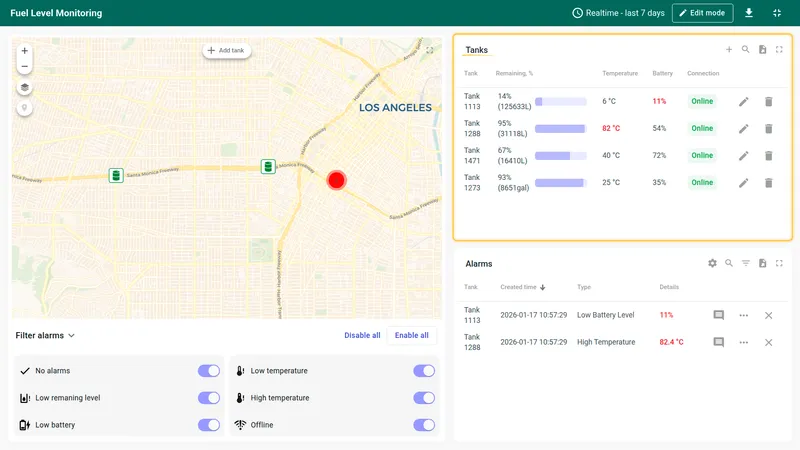This screenshot has width=800, height=450.
Task: Toggle the Low battery filter switch
Action: click(x=209, y=425)
